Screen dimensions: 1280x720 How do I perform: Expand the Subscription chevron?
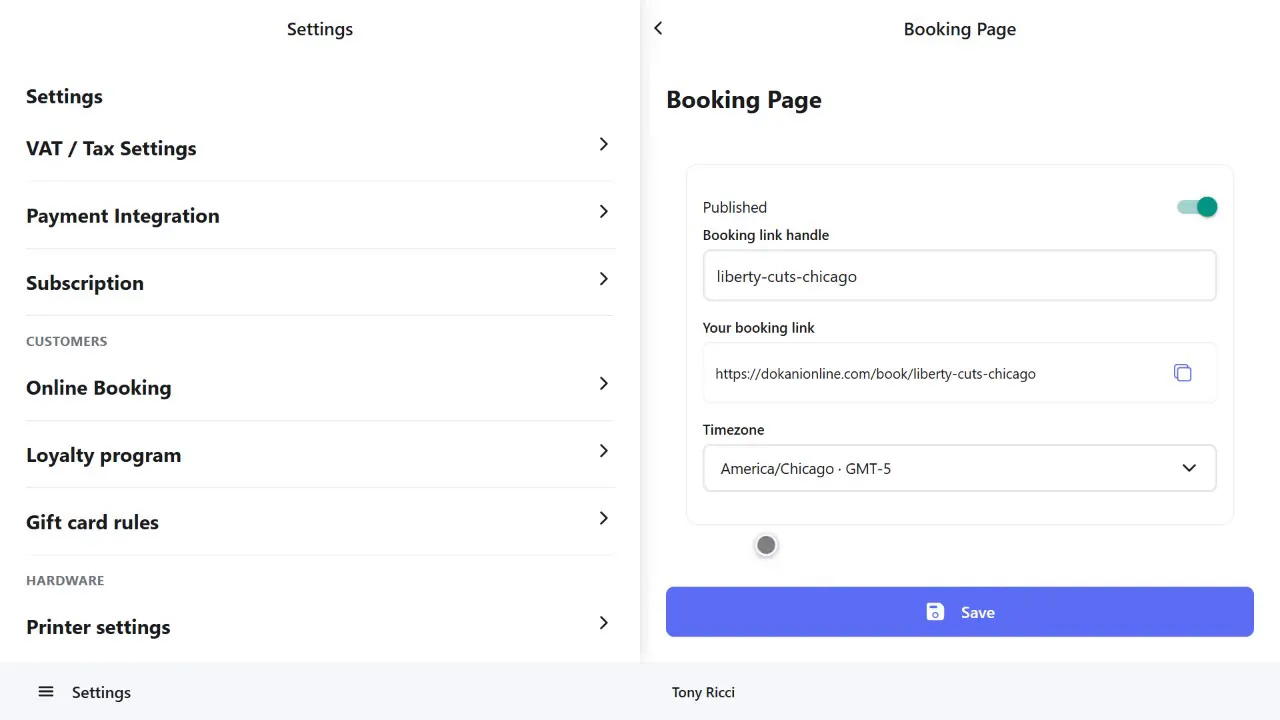click(x=603, y=278)
